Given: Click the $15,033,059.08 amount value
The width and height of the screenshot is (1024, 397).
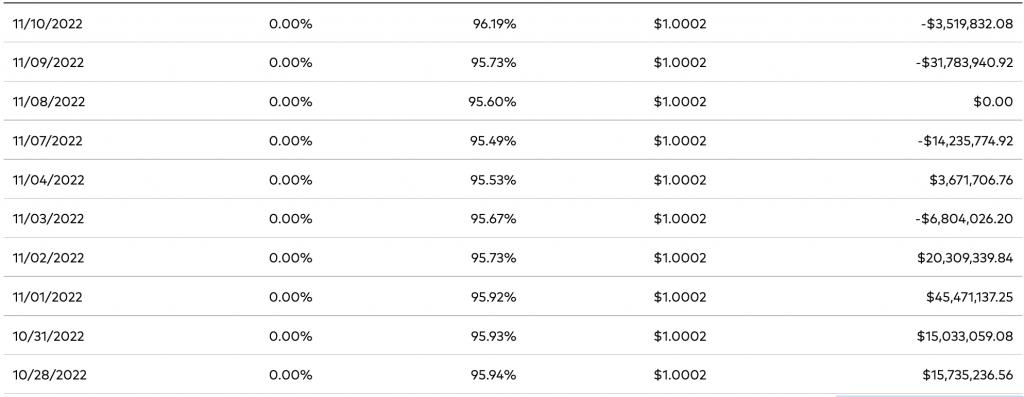Looking at the screenshot, I should coord(965,336).
